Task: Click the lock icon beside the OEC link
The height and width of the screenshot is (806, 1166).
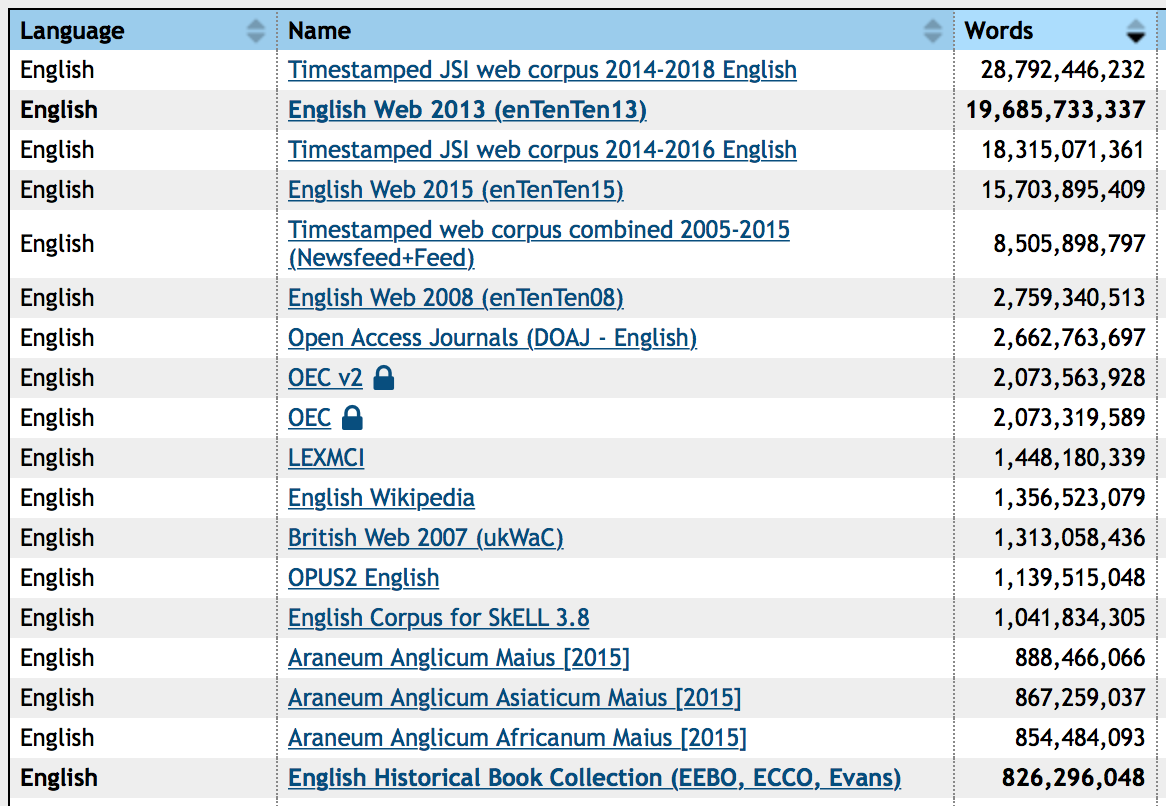Action: click(352, 418)
